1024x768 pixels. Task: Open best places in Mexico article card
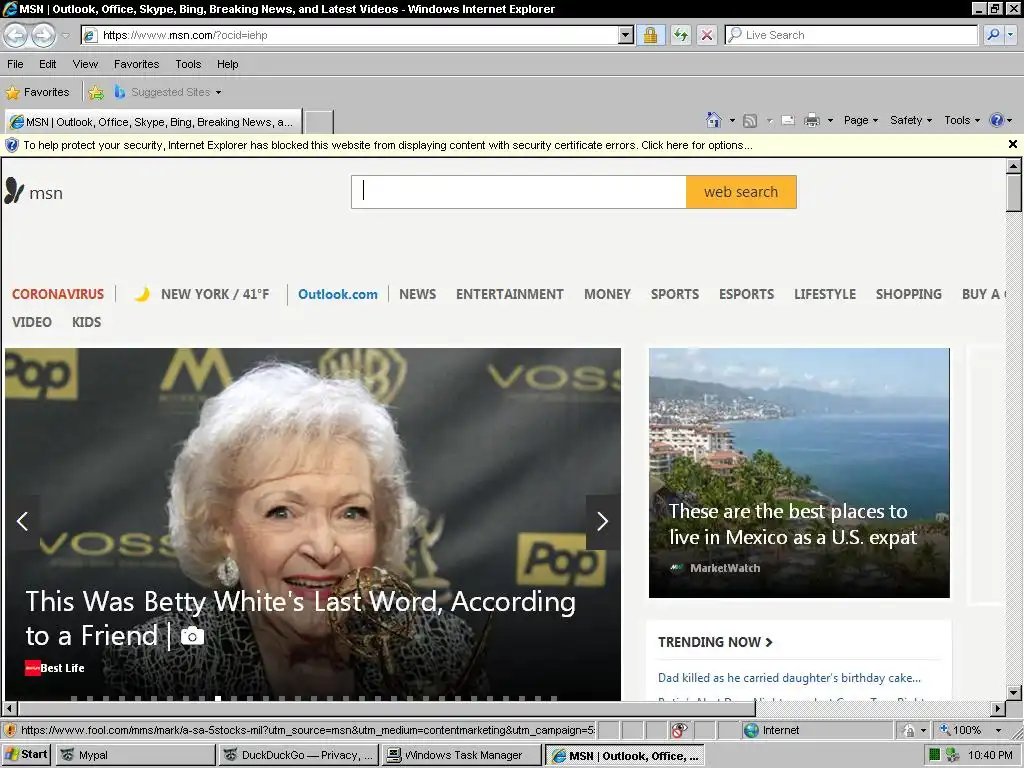(799, 472)
